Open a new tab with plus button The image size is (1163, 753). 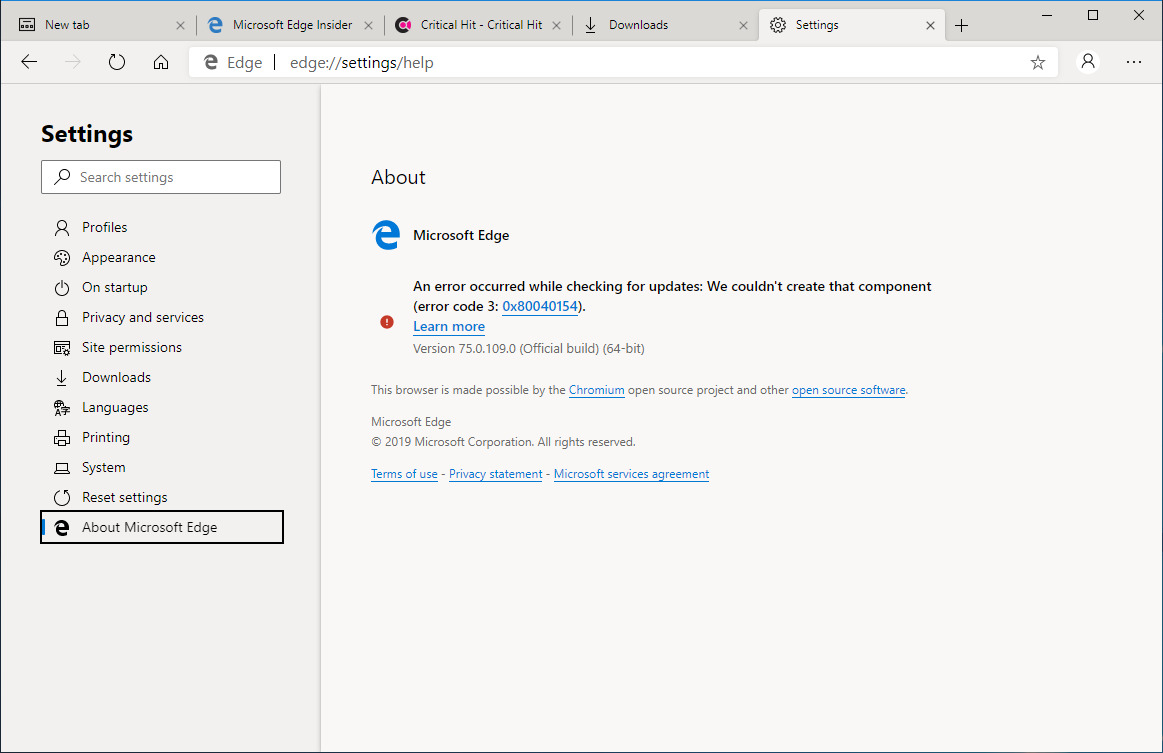(962, 25)
